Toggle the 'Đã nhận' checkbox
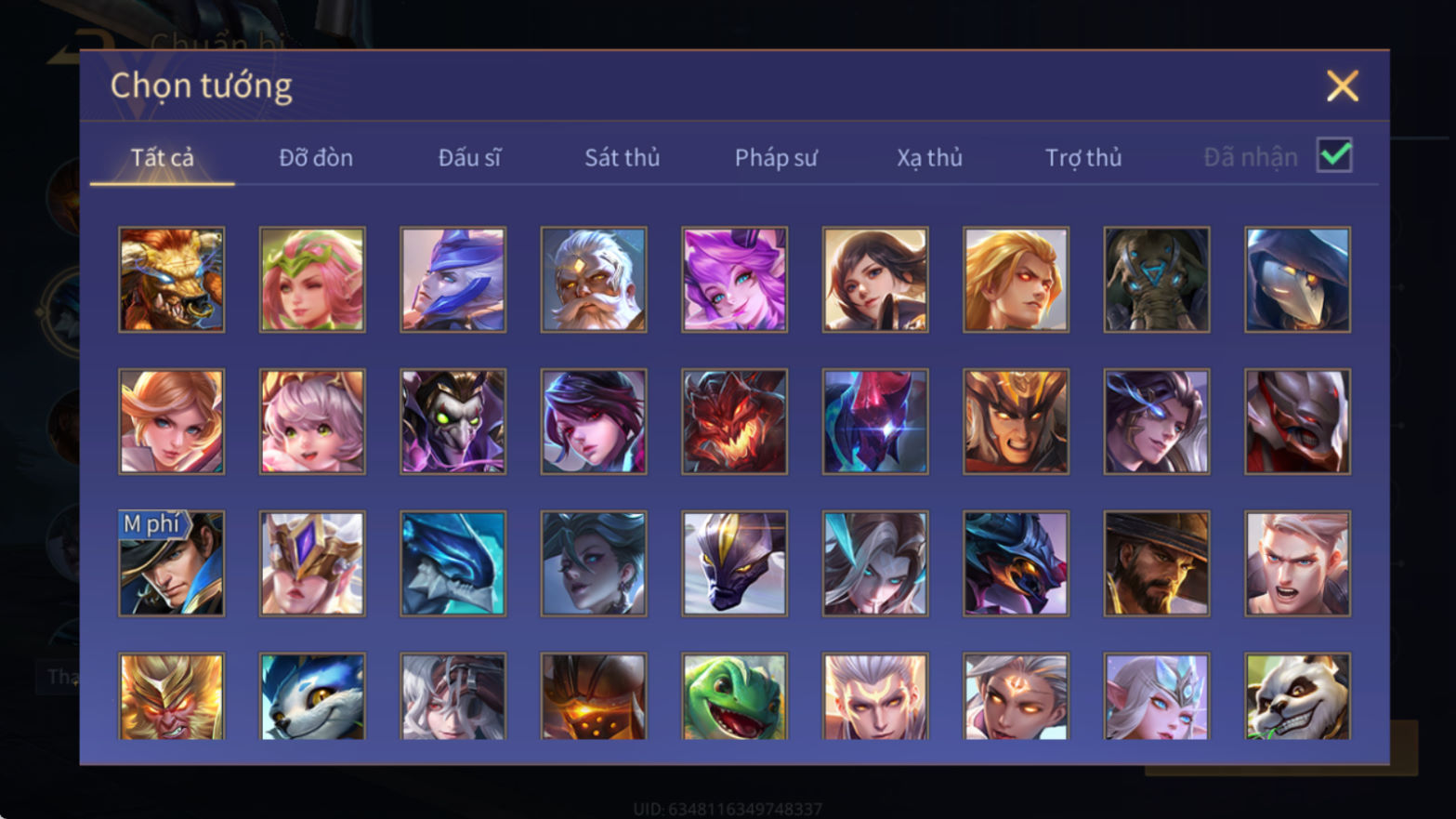1456x819 pixels. tap(1334, 155)
